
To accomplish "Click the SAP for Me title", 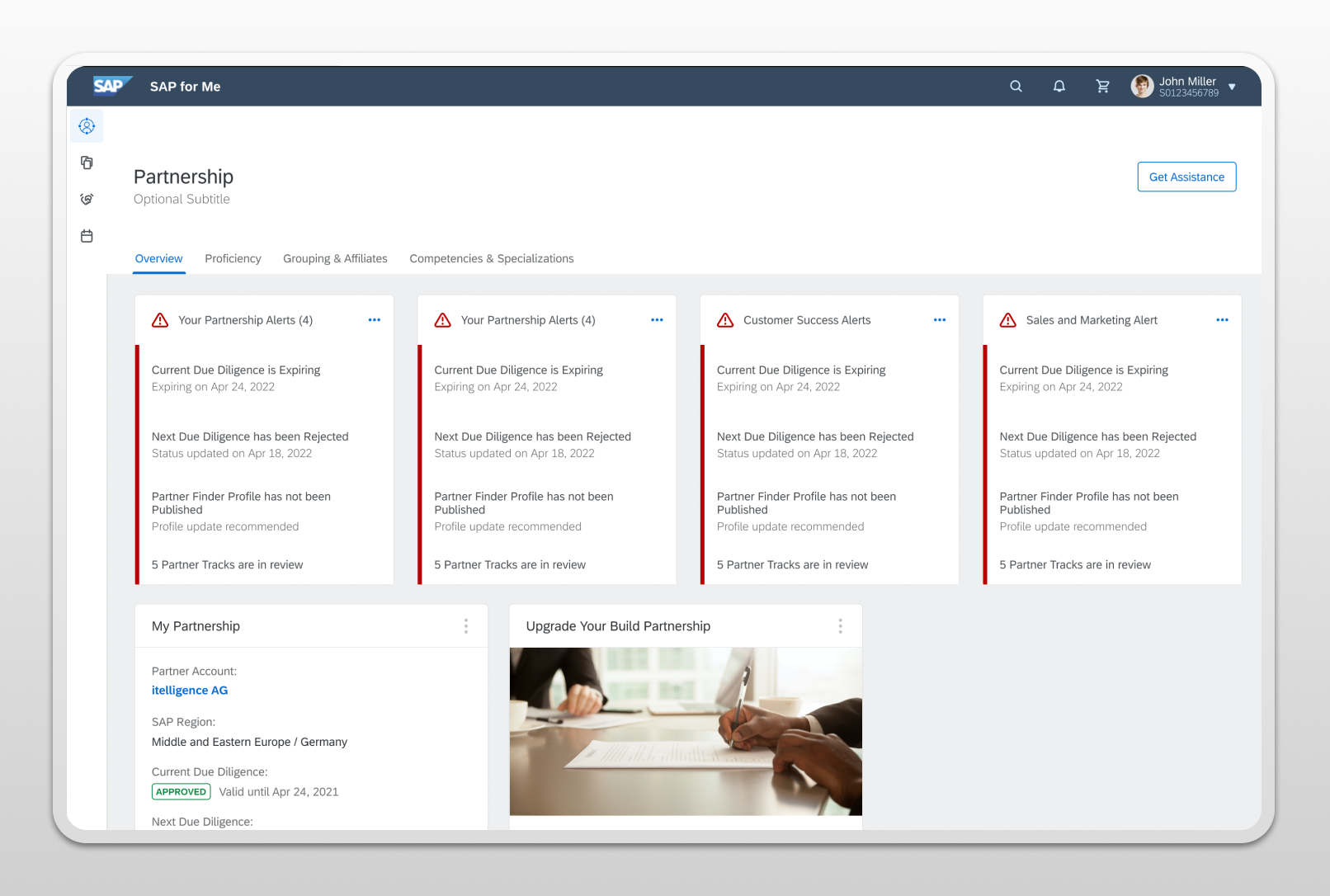I will tap(185, 87).
